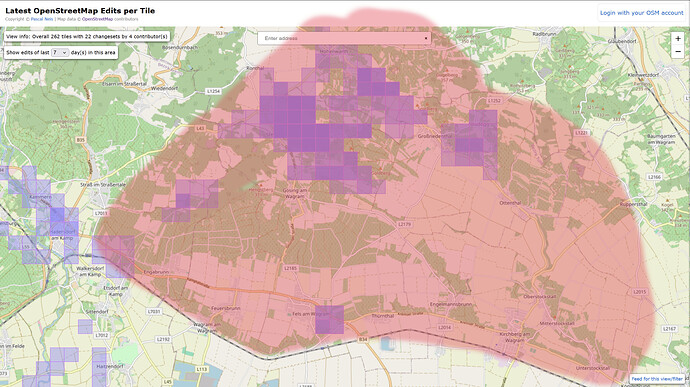
Task: Select the edited tile over Kammern
Action: [43, 200]
